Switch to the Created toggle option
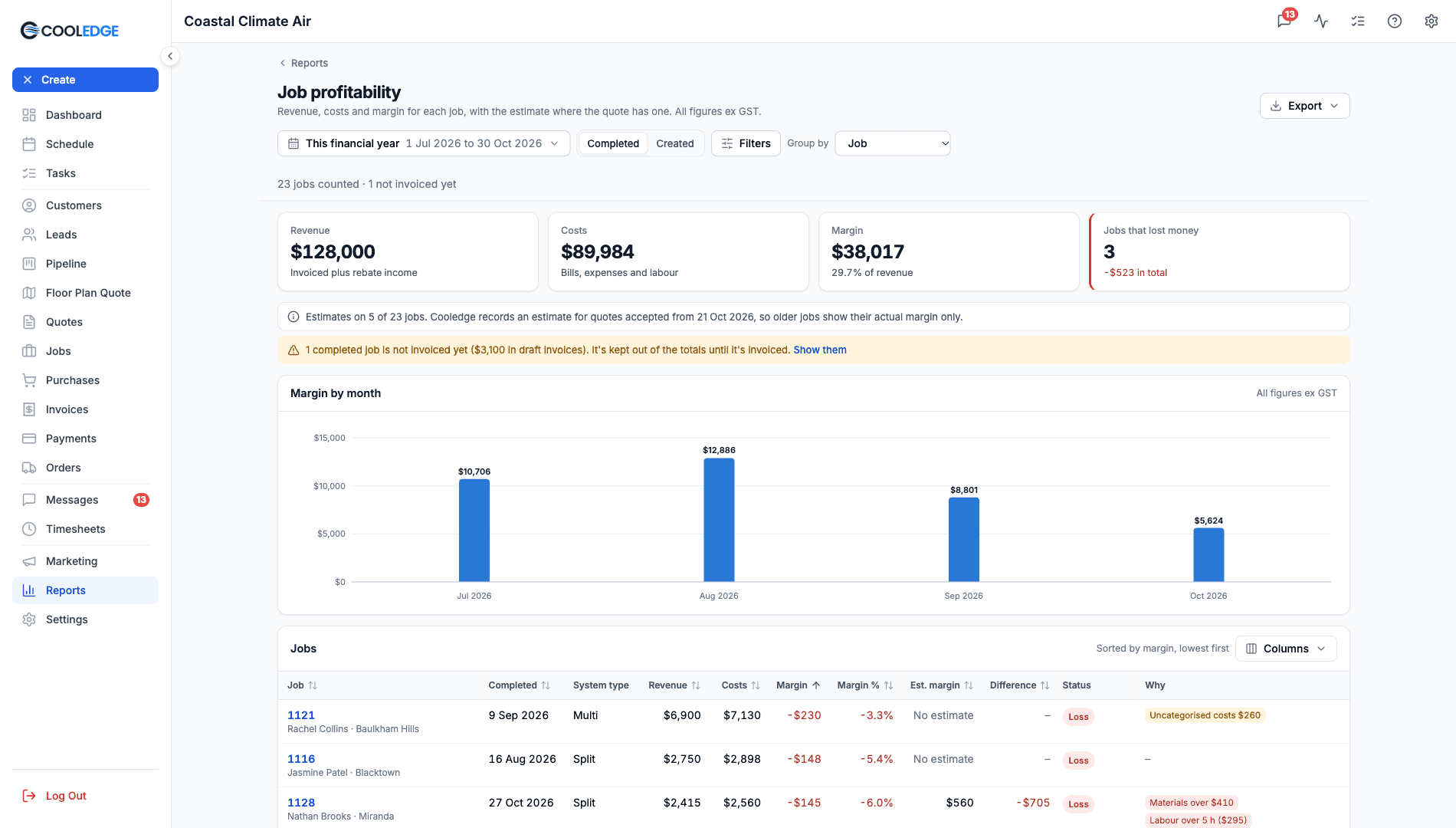 click(x=675, y=143)
